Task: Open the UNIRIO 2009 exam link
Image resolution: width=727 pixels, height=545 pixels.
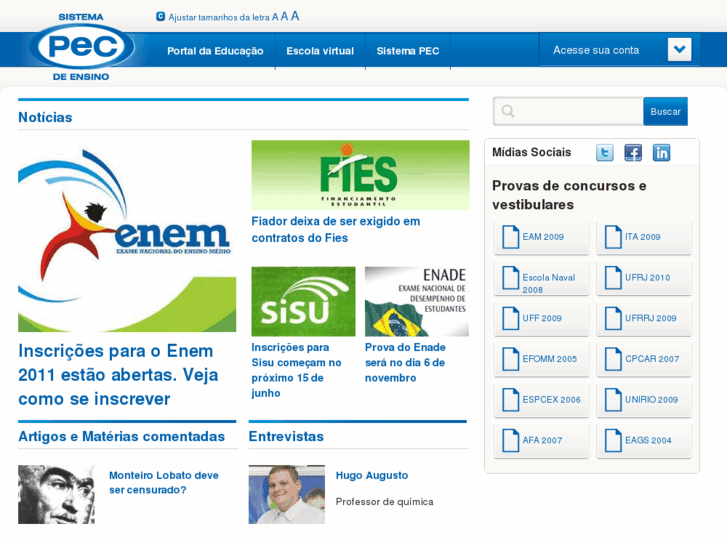Action: click(x=651, y=400)
